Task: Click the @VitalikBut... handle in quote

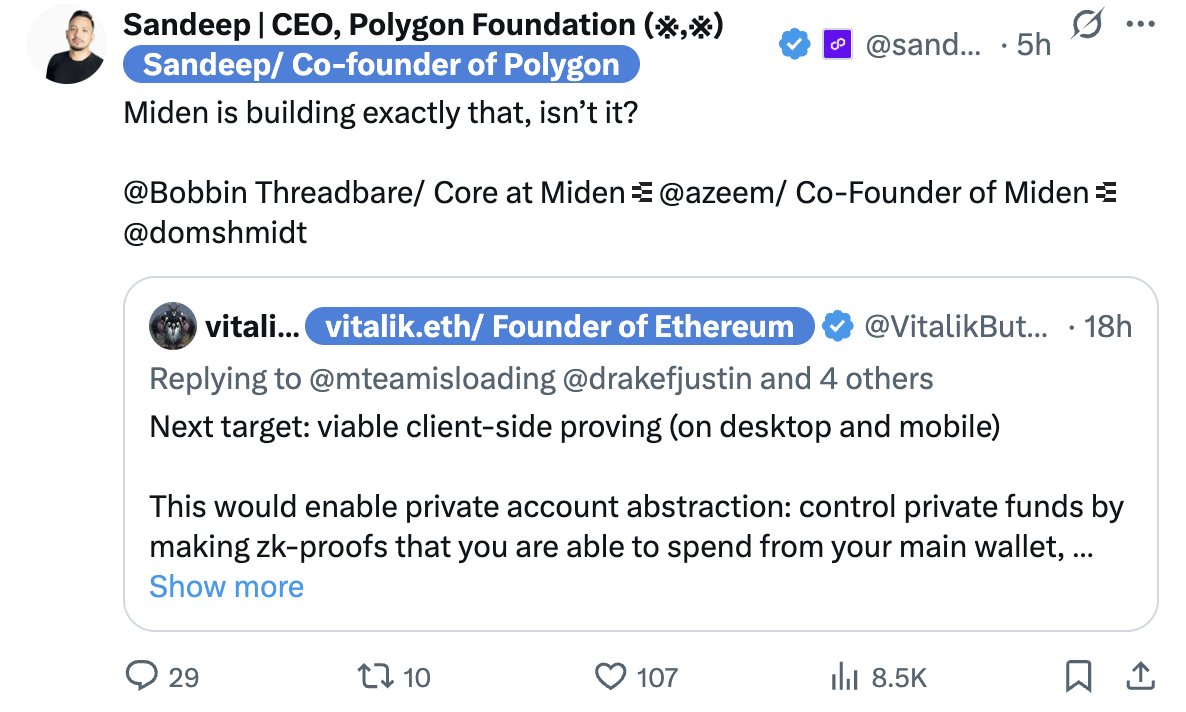Action: (955, 326)
